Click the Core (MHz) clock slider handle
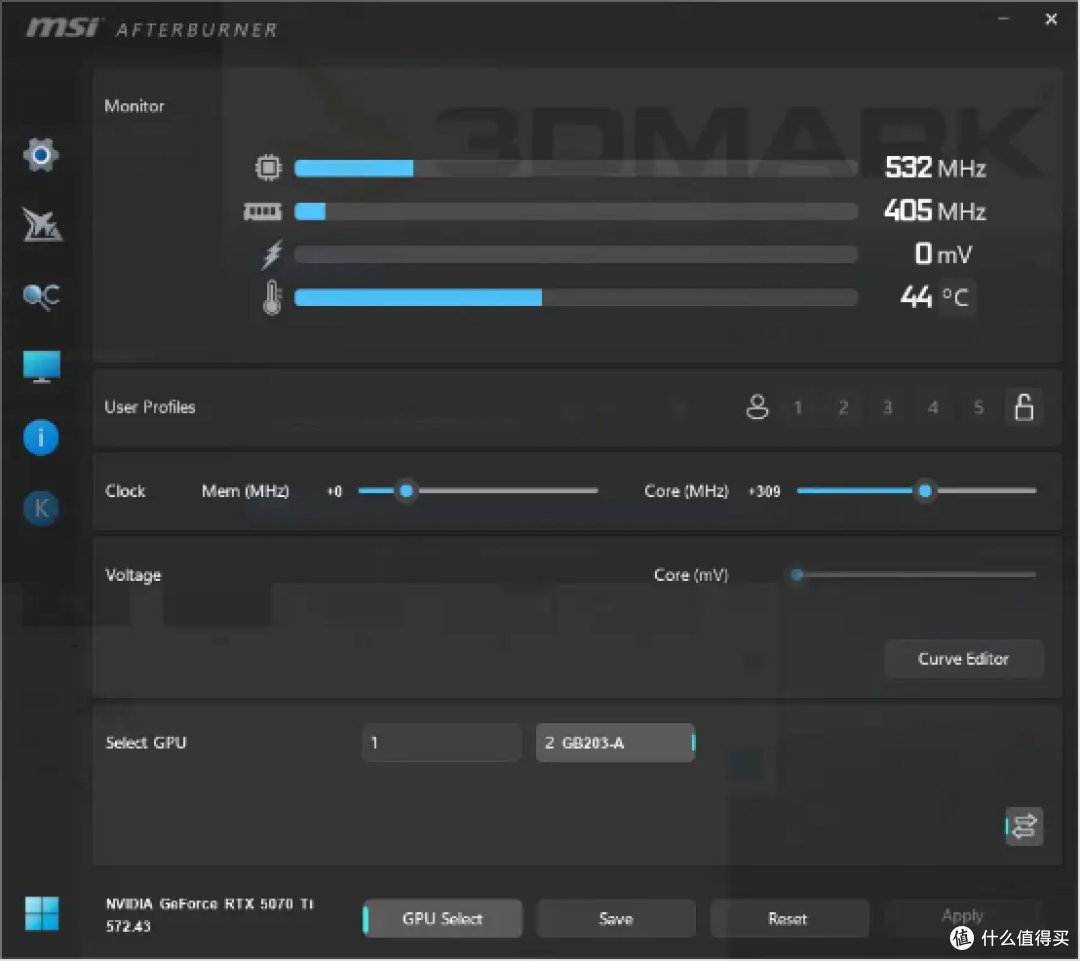1080x961 pixels. point(925,490)
